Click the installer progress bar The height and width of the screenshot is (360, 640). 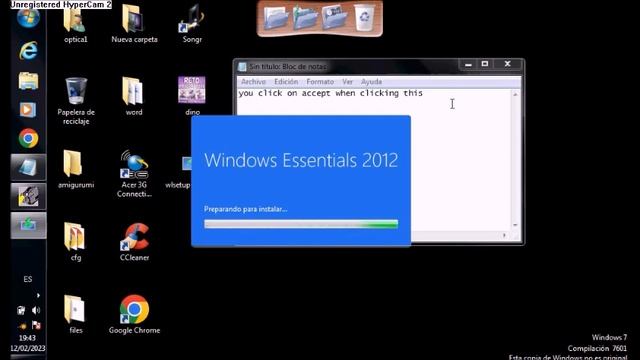click(x=301, y=224)
